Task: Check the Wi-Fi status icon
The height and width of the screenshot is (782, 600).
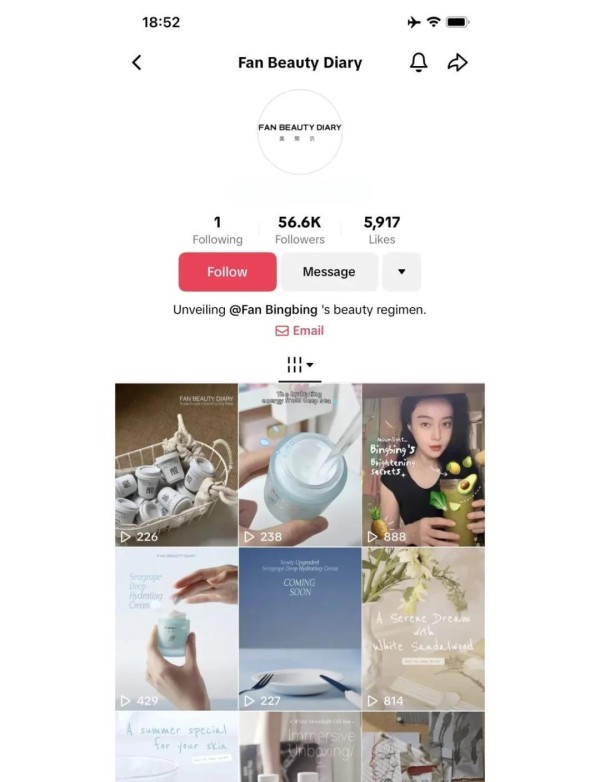Action: click(x=433, y=22)
